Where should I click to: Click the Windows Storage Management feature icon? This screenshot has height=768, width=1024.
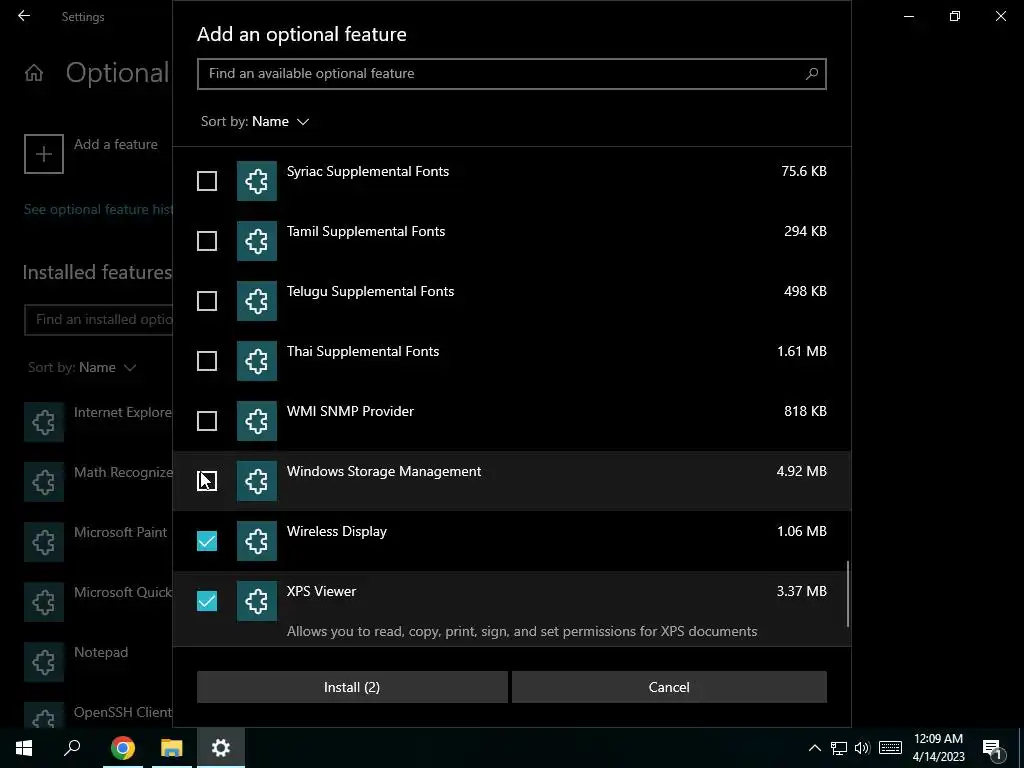[x=257, y=481]
